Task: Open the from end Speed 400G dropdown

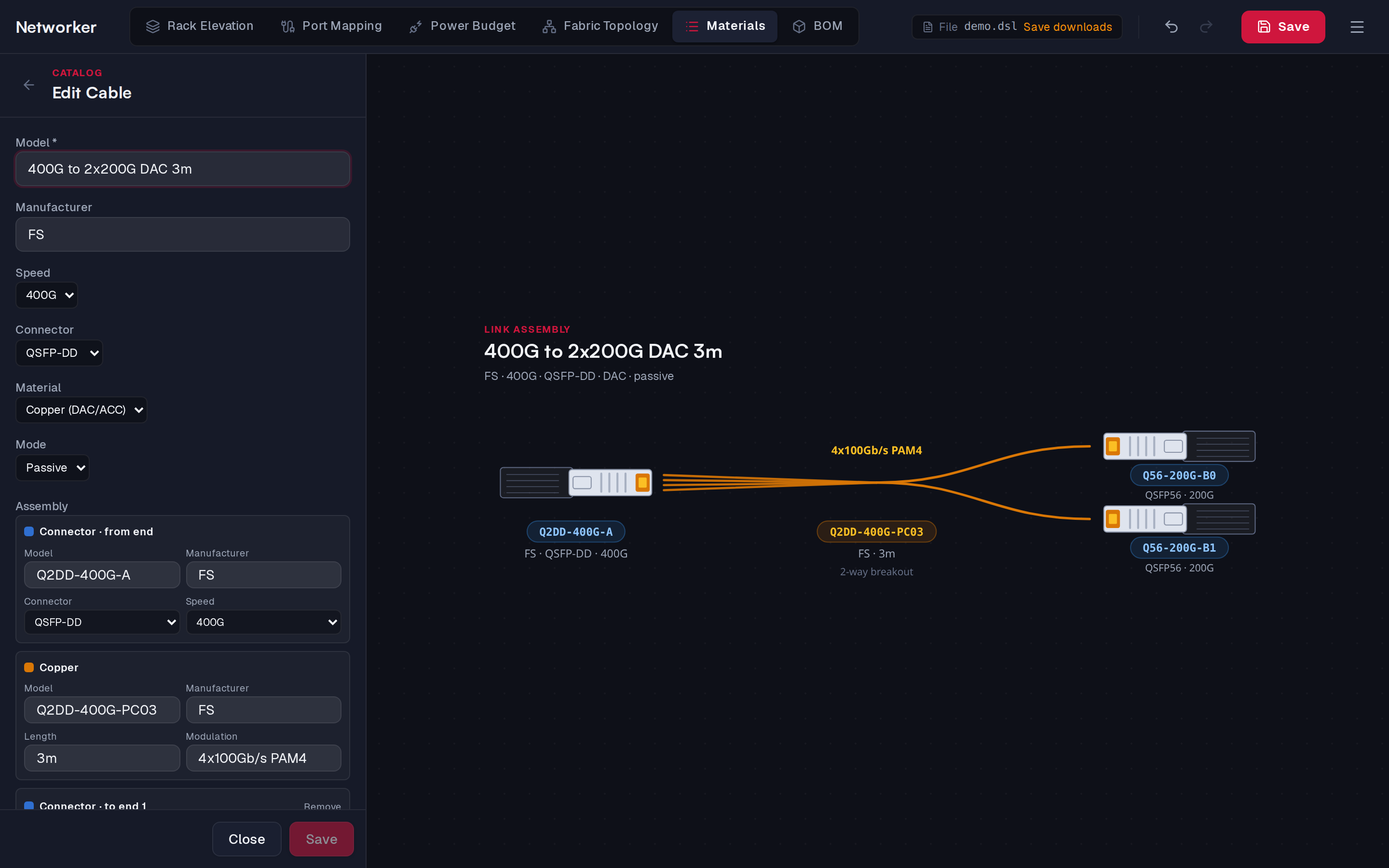Action: (263, 622)
